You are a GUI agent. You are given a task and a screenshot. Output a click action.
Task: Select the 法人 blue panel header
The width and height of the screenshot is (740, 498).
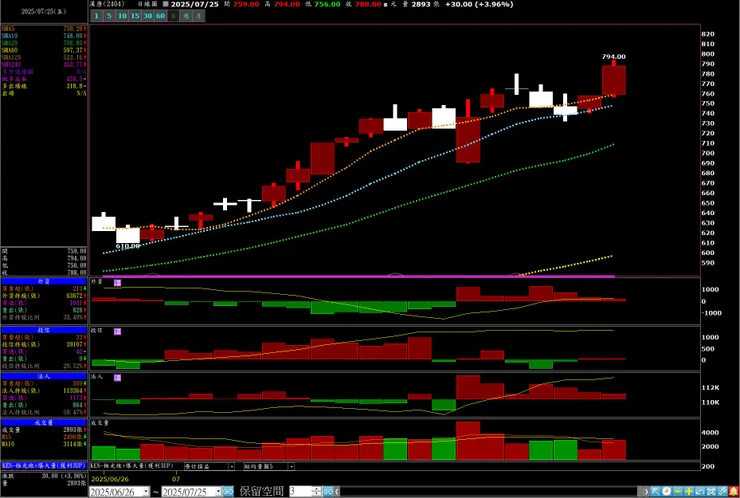[43, 376]
